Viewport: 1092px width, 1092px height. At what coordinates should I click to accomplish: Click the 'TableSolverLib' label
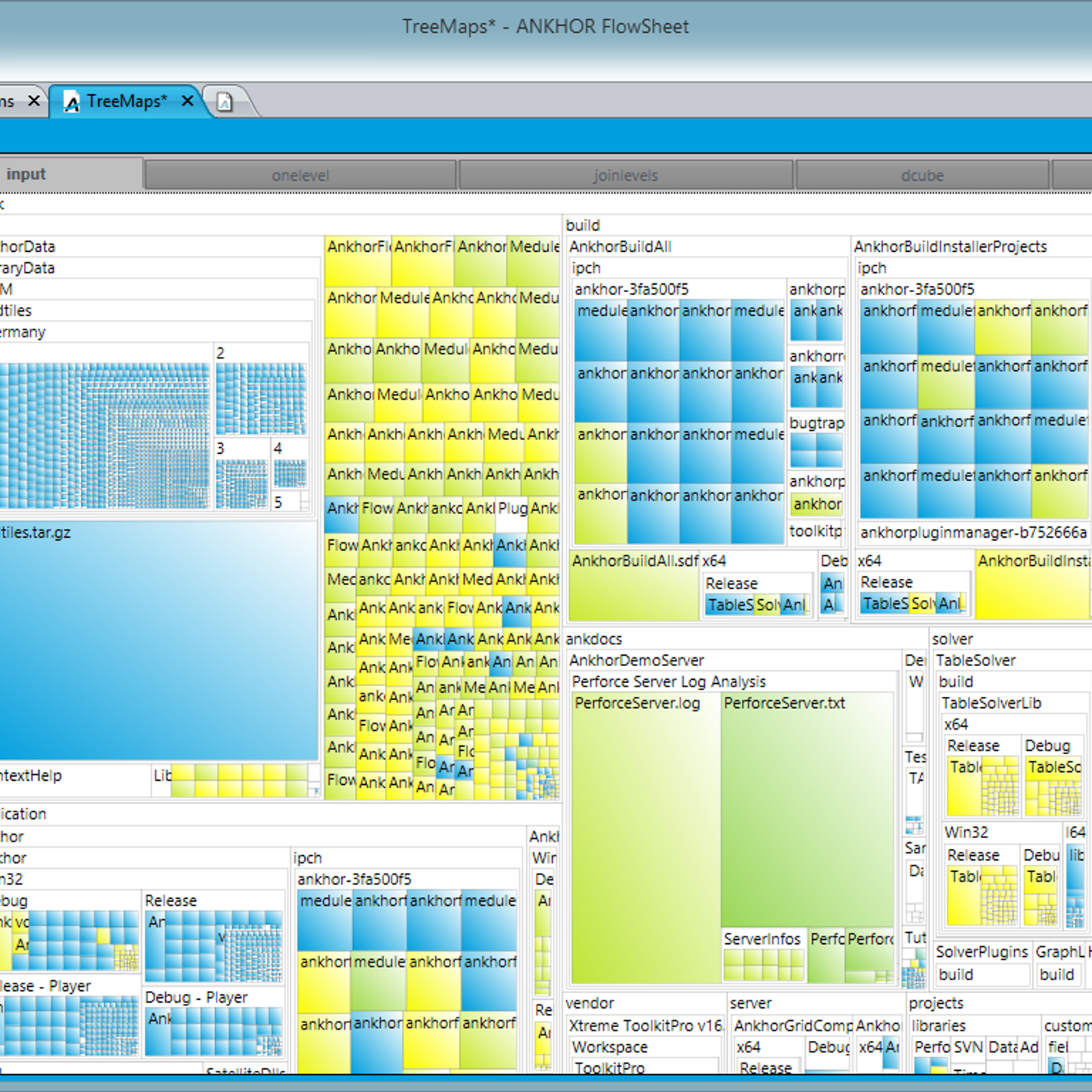(x=991, y=703)
